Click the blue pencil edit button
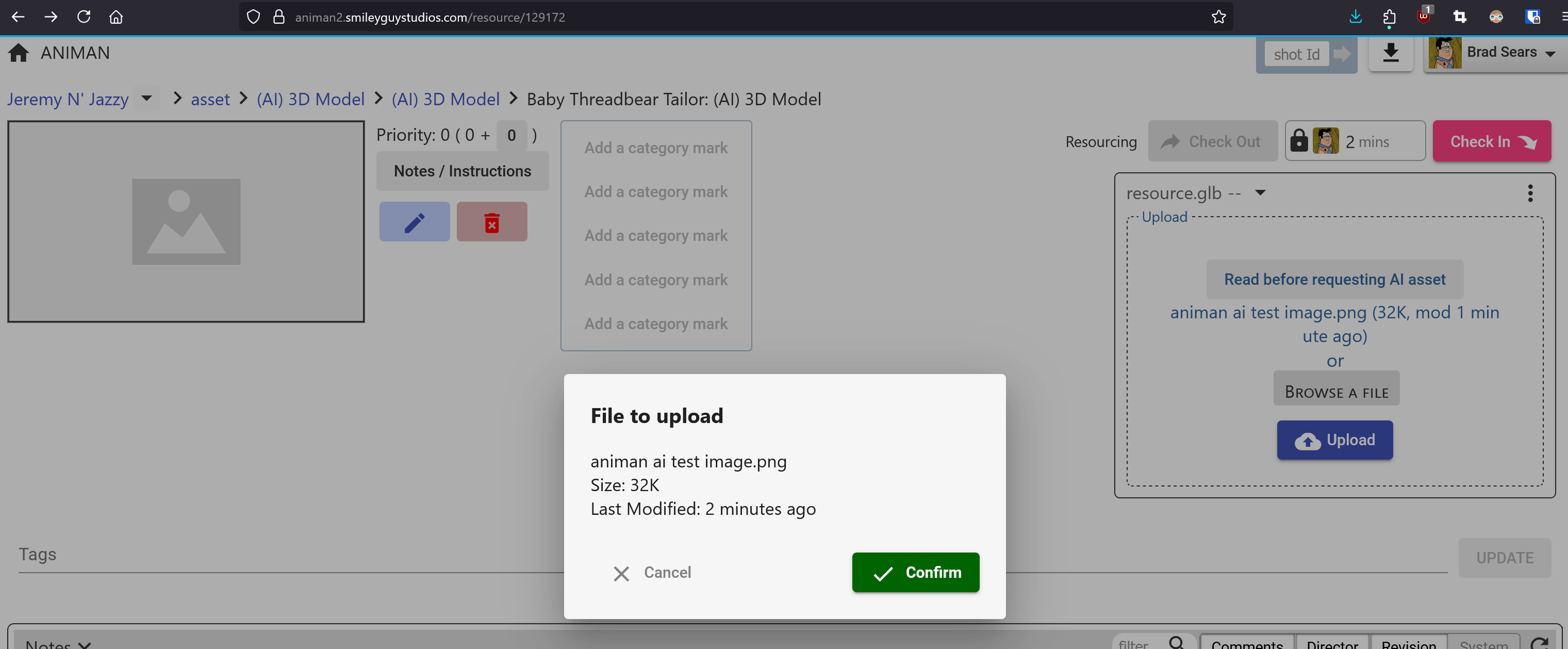Viewport: 1568px width, 649px height. tap(414, 222)
